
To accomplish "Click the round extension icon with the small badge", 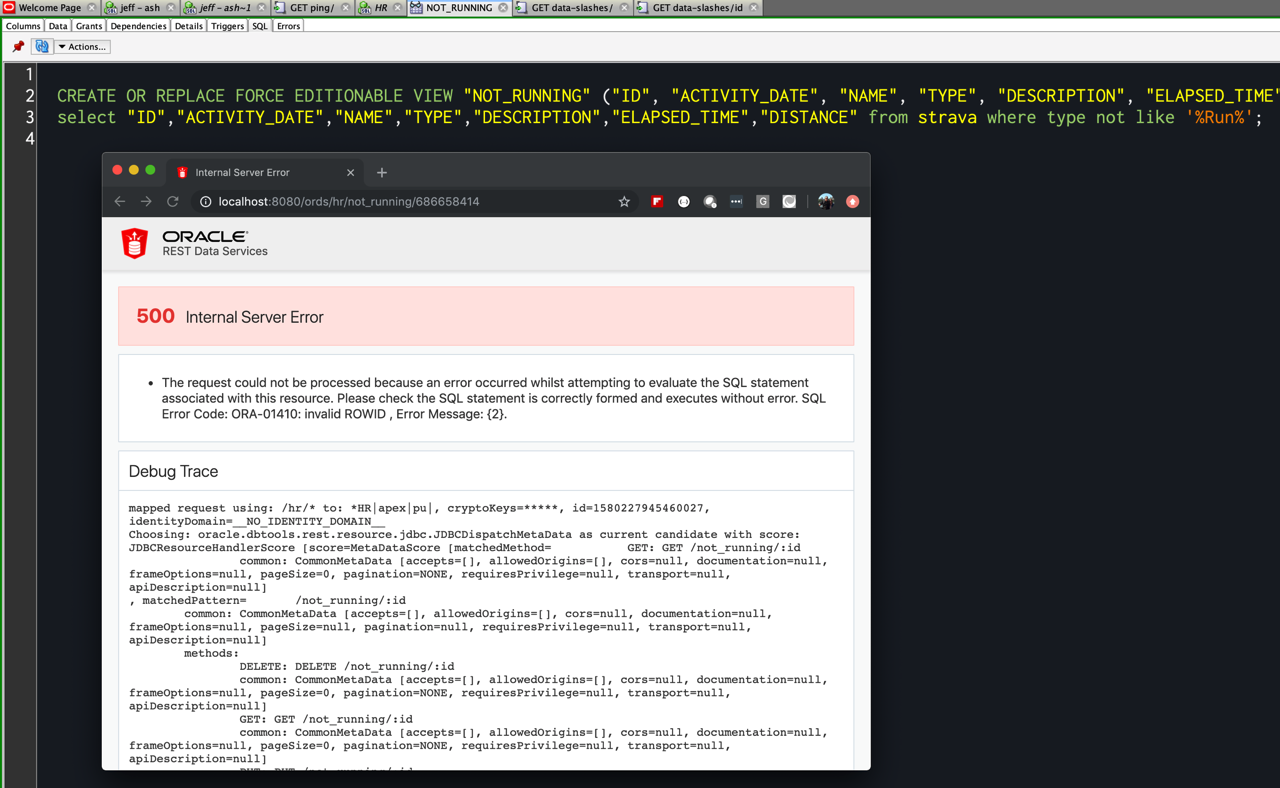I will click(x=710, y=202).
